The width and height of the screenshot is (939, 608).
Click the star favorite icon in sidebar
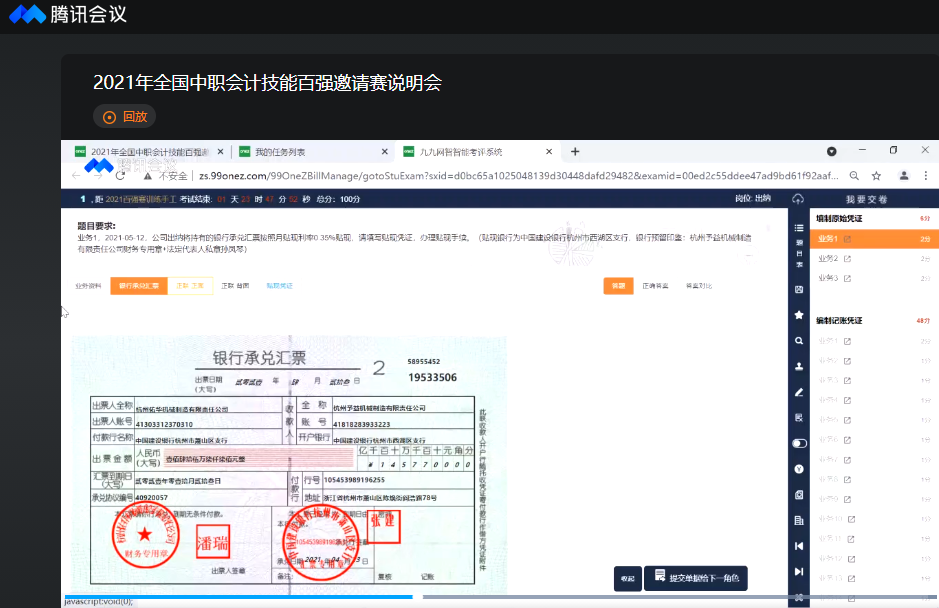(798, 315)
